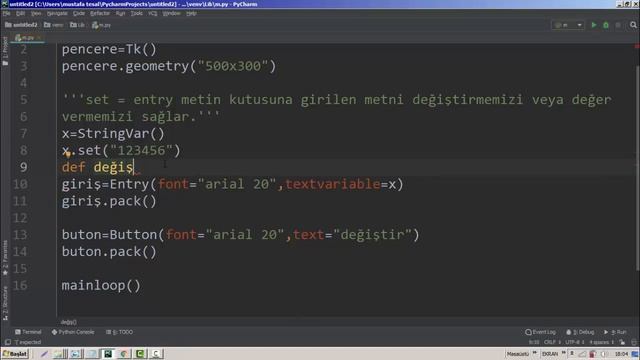Screen dimensions: 640x360
Task: Open the run configuration dropdown
Action: click(568, 25)
